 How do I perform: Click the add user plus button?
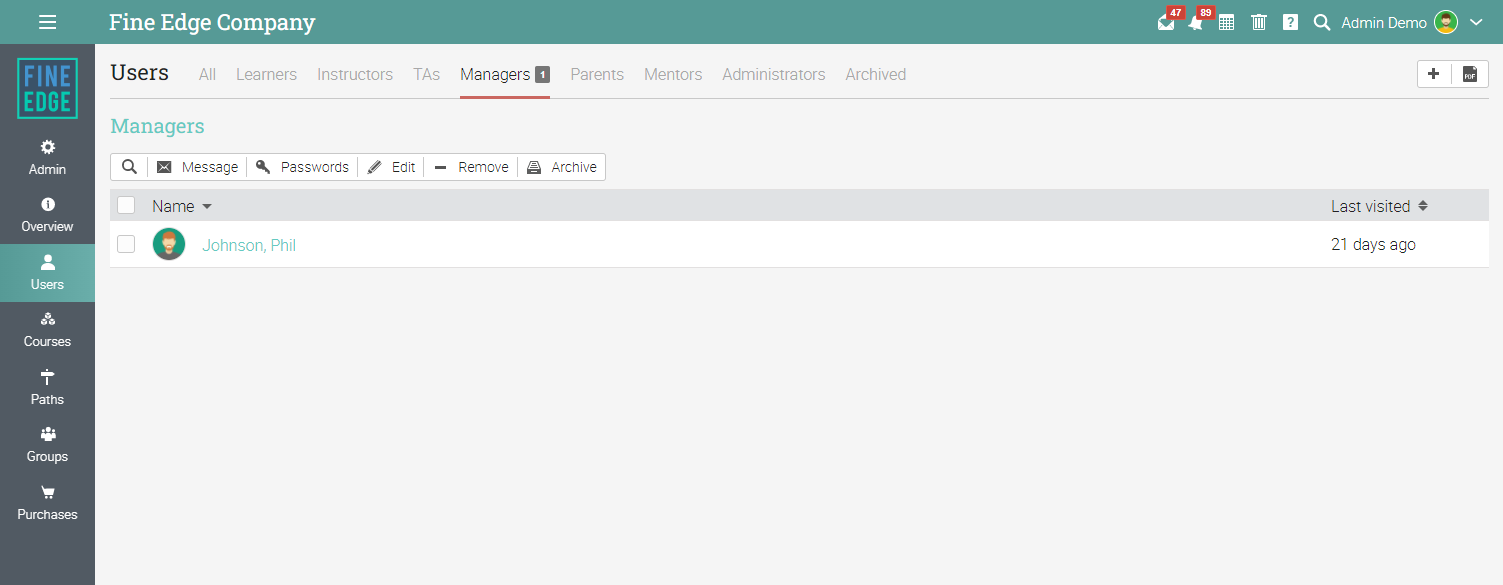pyautogui.click(x=1434, y=74)
